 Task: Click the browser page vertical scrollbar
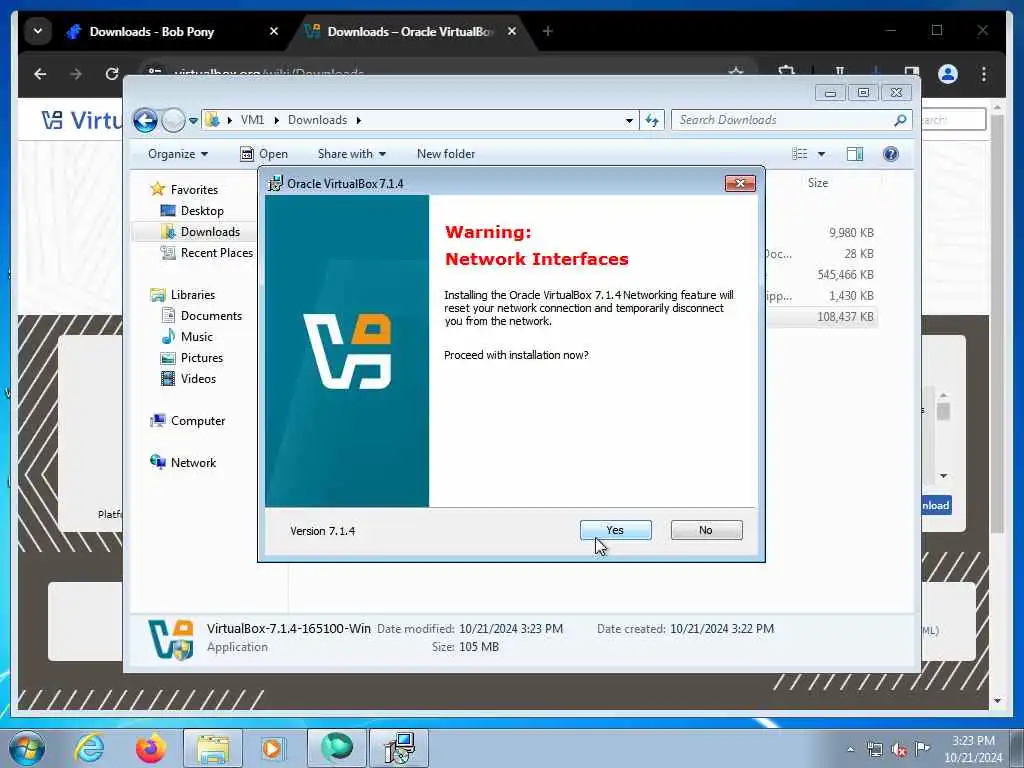[x=997, y=324]
